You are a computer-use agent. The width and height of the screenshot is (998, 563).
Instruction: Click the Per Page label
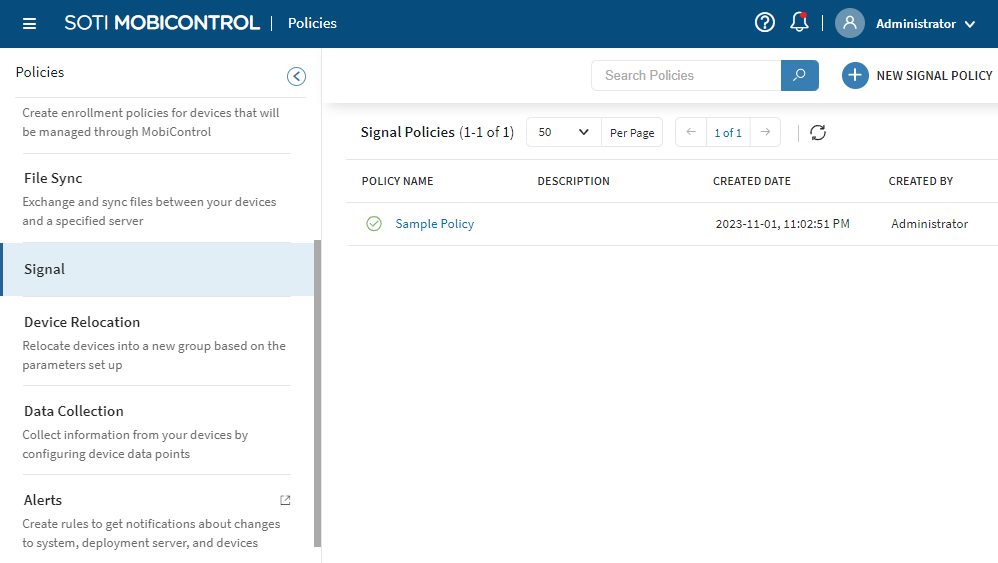point(632,132)
